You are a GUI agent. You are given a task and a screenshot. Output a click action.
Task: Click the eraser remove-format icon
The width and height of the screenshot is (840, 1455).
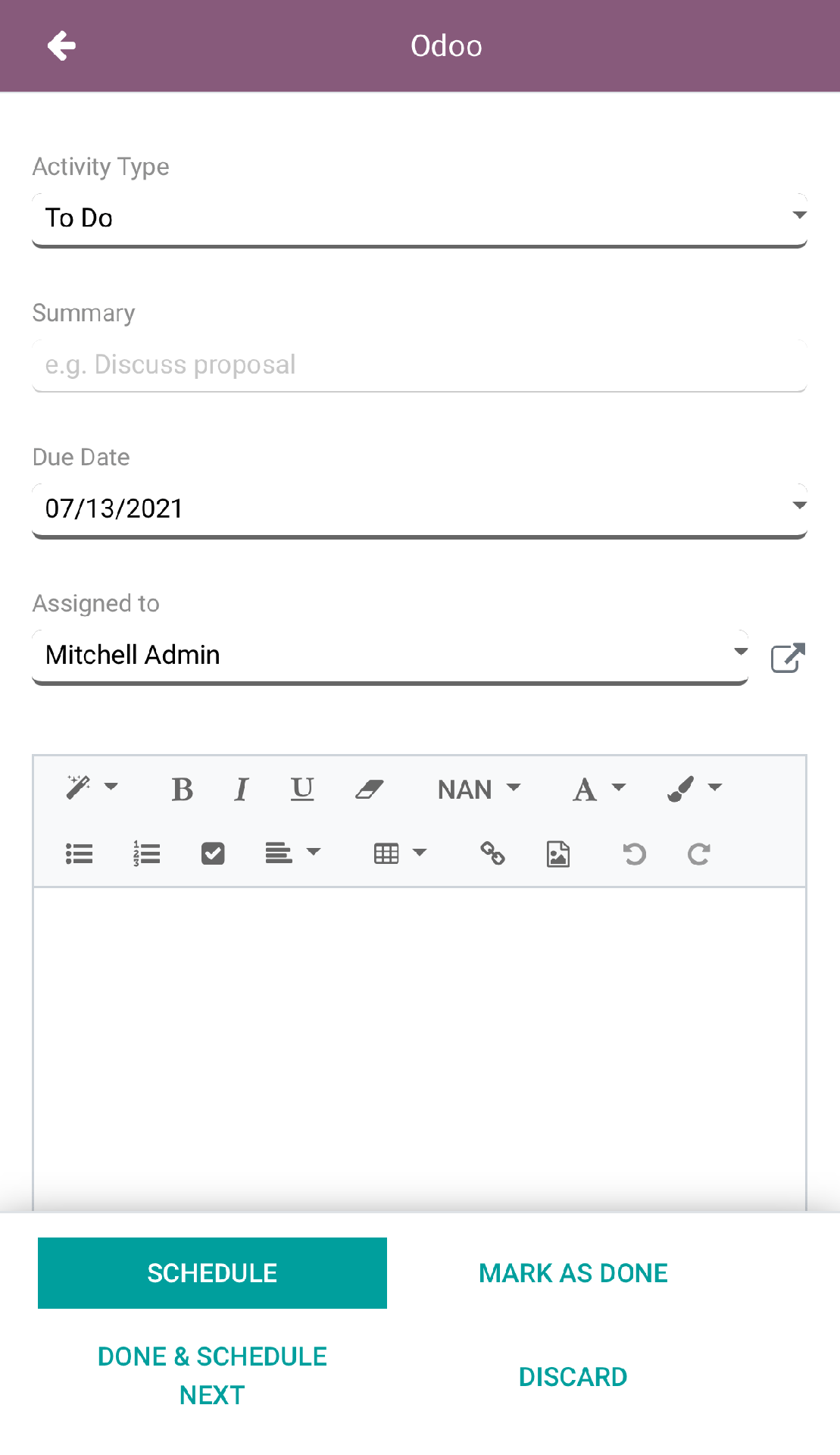[x=370, y=790]
